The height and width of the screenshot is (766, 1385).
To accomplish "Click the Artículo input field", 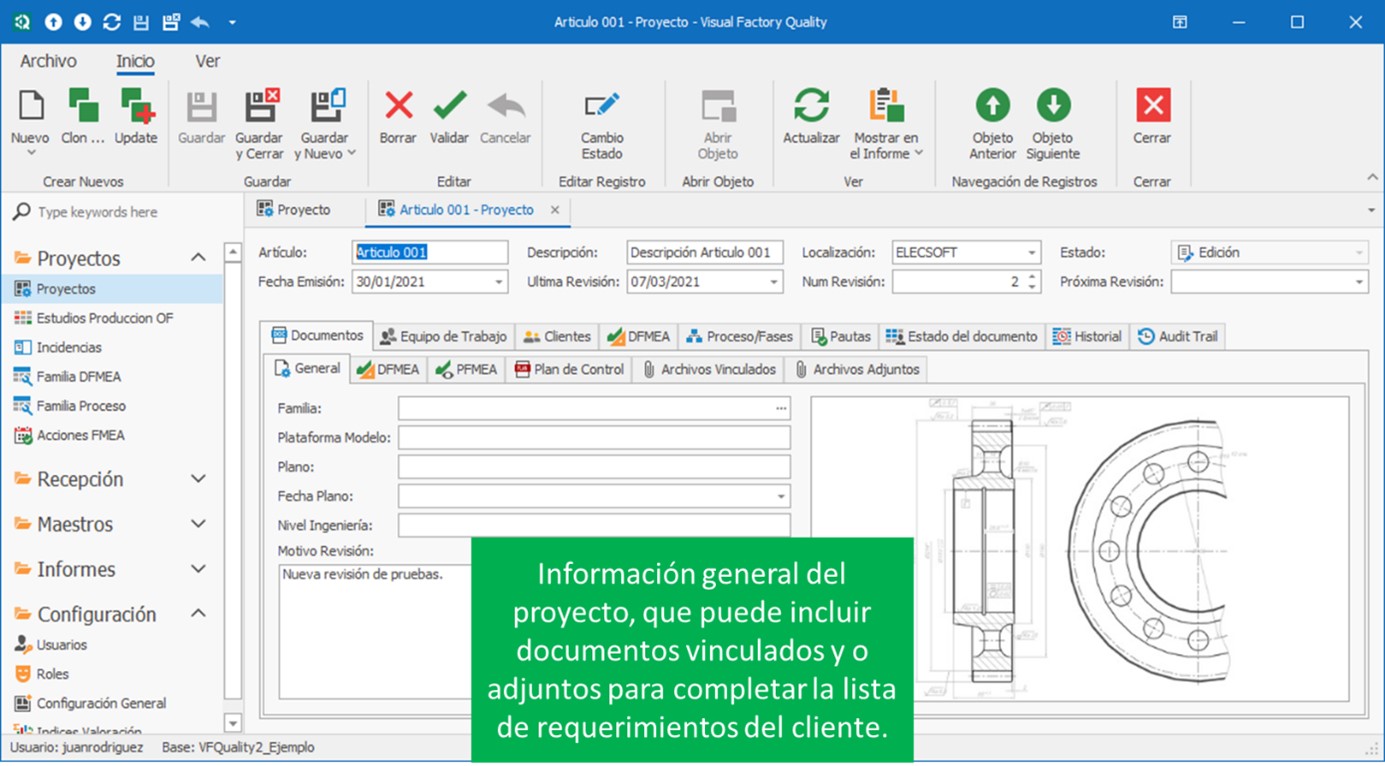I will [431, 253].
